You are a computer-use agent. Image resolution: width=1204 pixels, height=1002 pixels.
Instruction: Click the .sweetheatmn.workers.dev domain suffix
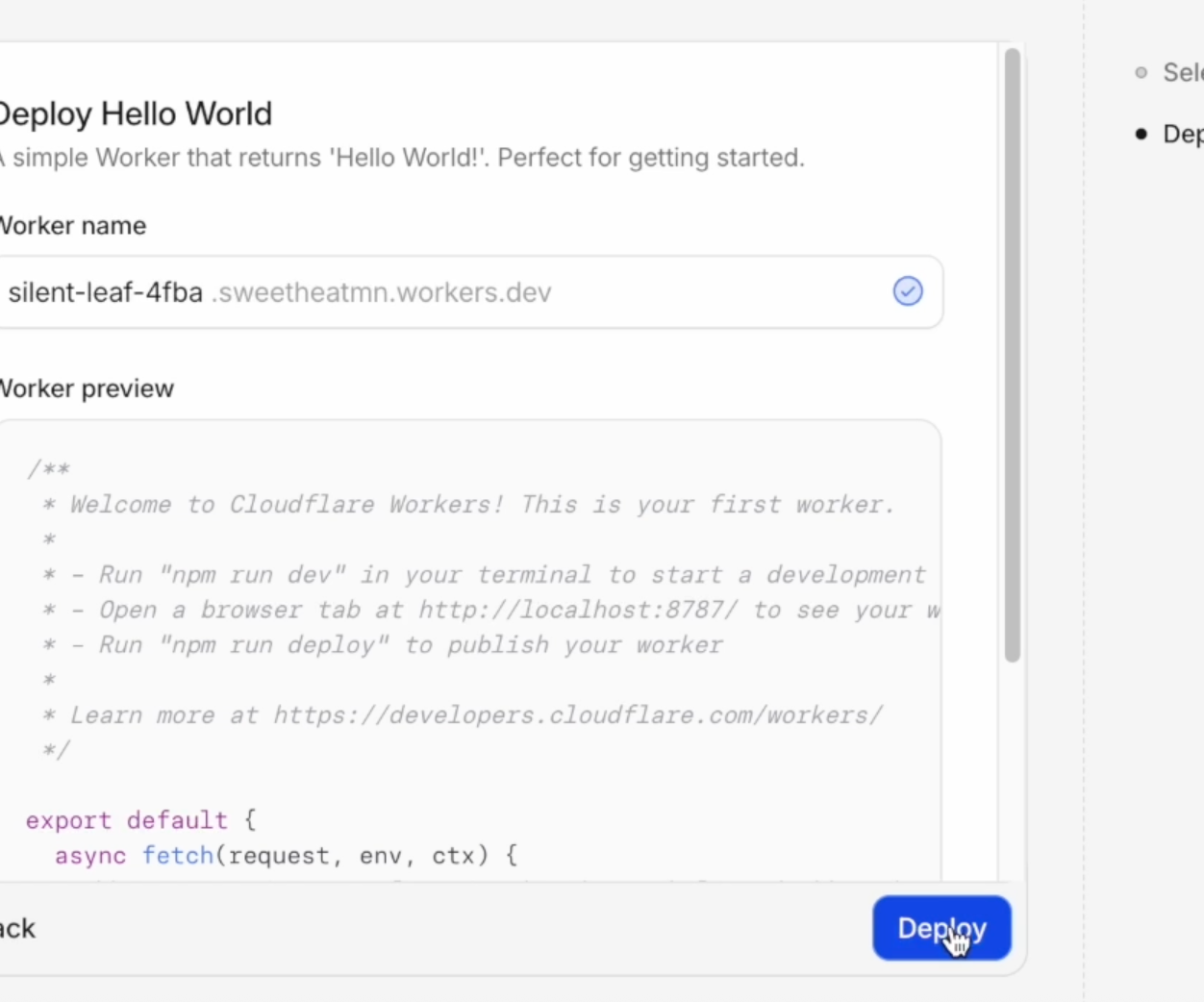coord(382,292)
